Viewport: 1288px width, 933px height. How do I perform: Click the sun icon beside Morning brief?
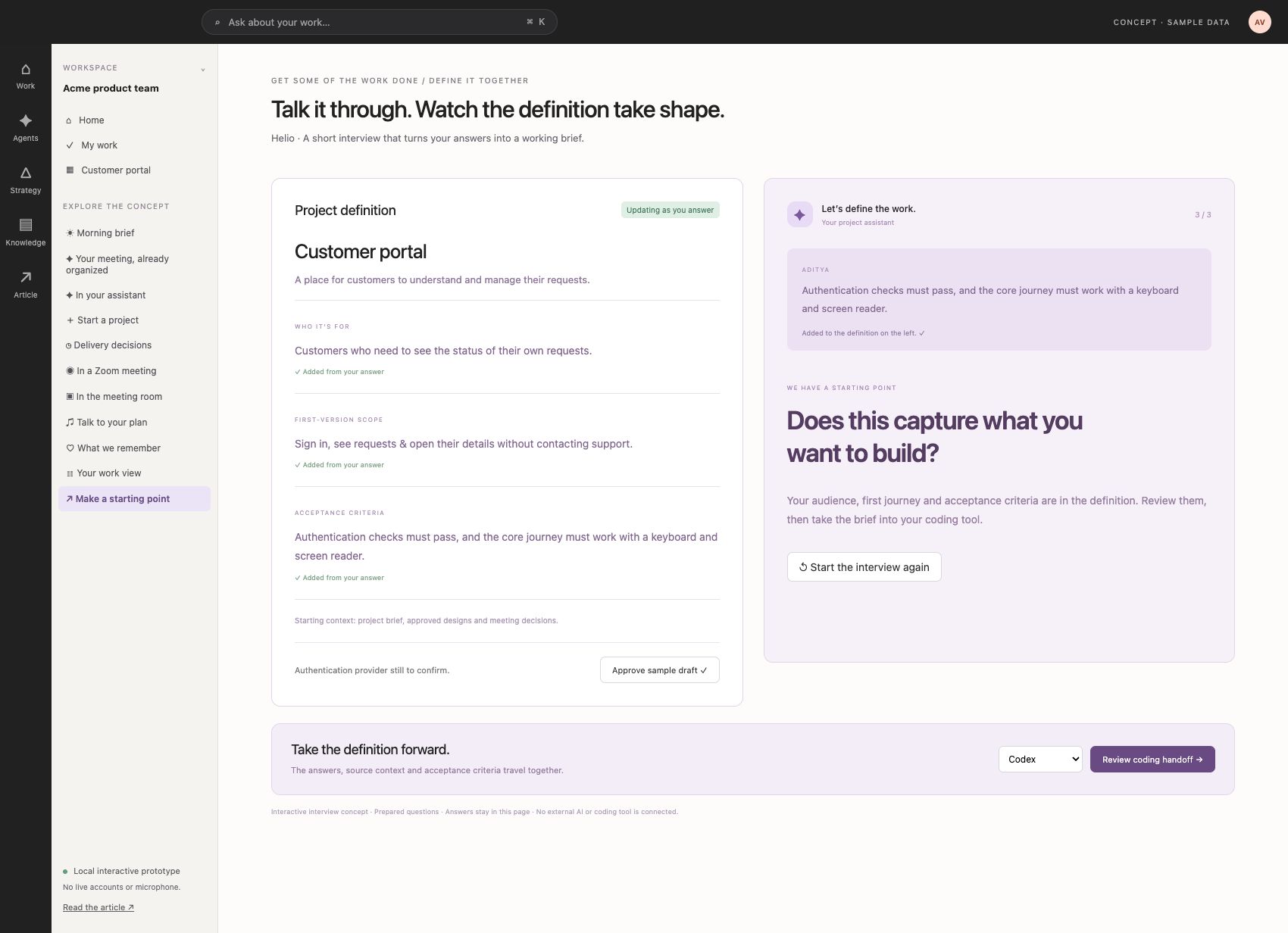click(70, 233)
